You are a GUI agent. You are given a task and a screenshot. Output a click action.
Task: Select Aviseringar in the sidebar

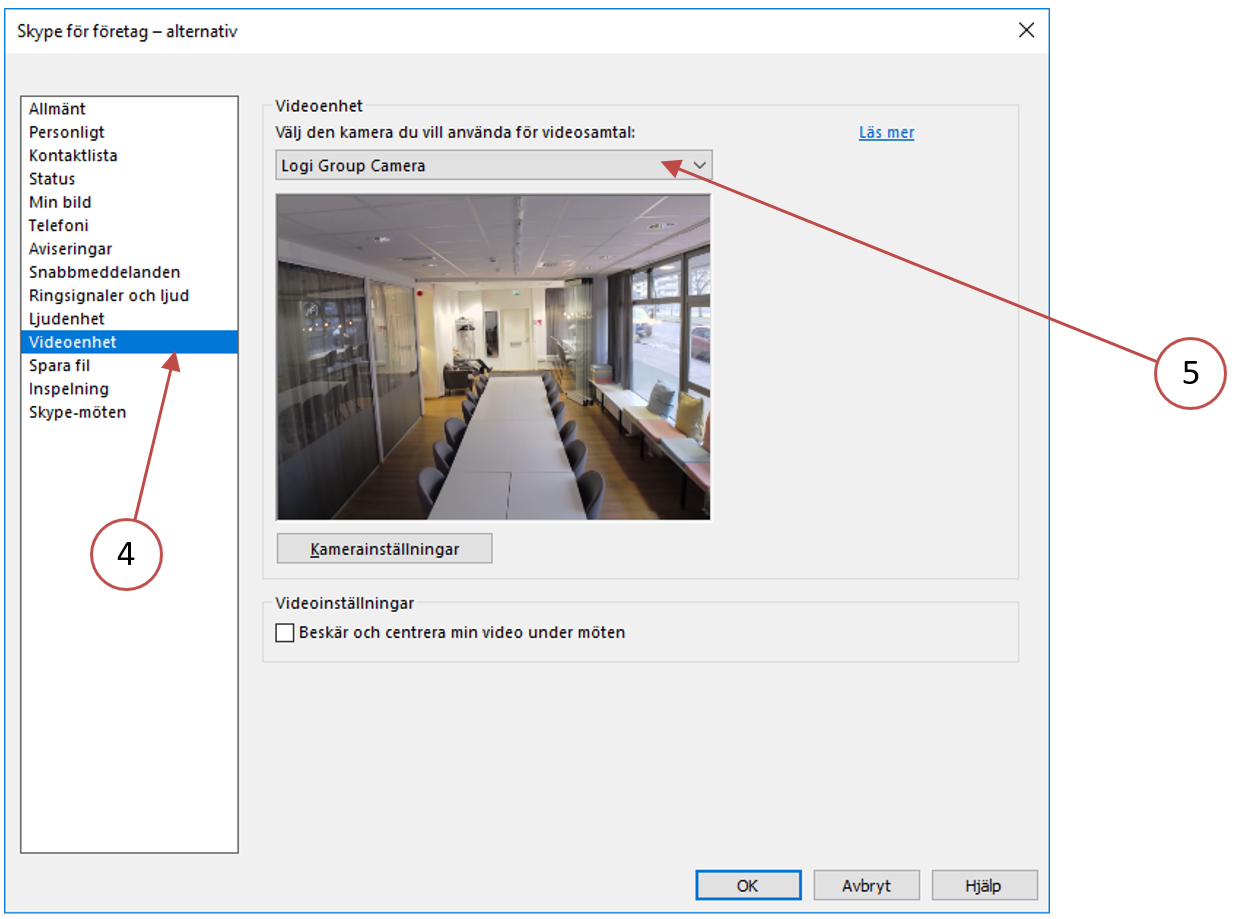[x=70, y=249]
